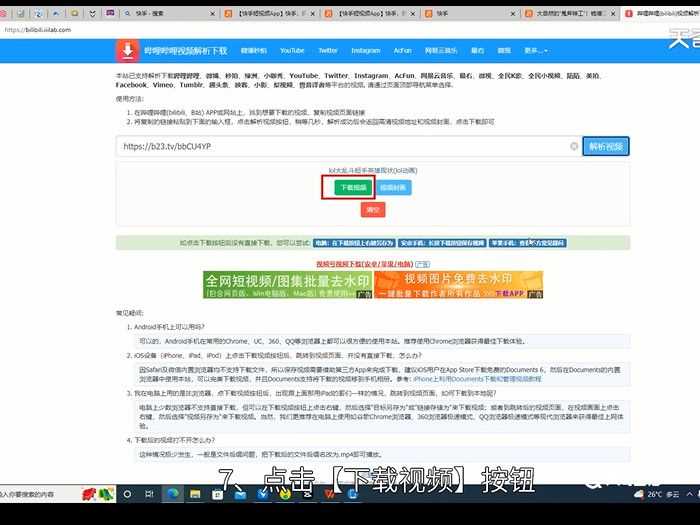Open Task View from the taskbar

150,494
